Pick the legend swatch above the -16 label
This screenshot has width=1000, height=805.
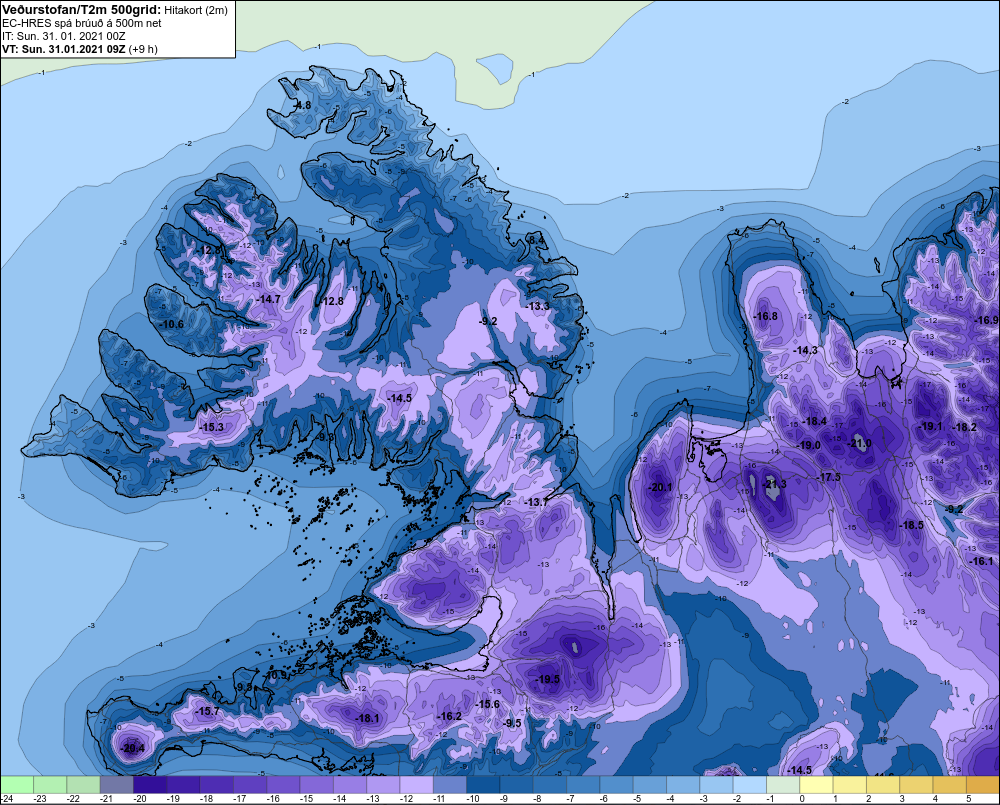[283, 784]
